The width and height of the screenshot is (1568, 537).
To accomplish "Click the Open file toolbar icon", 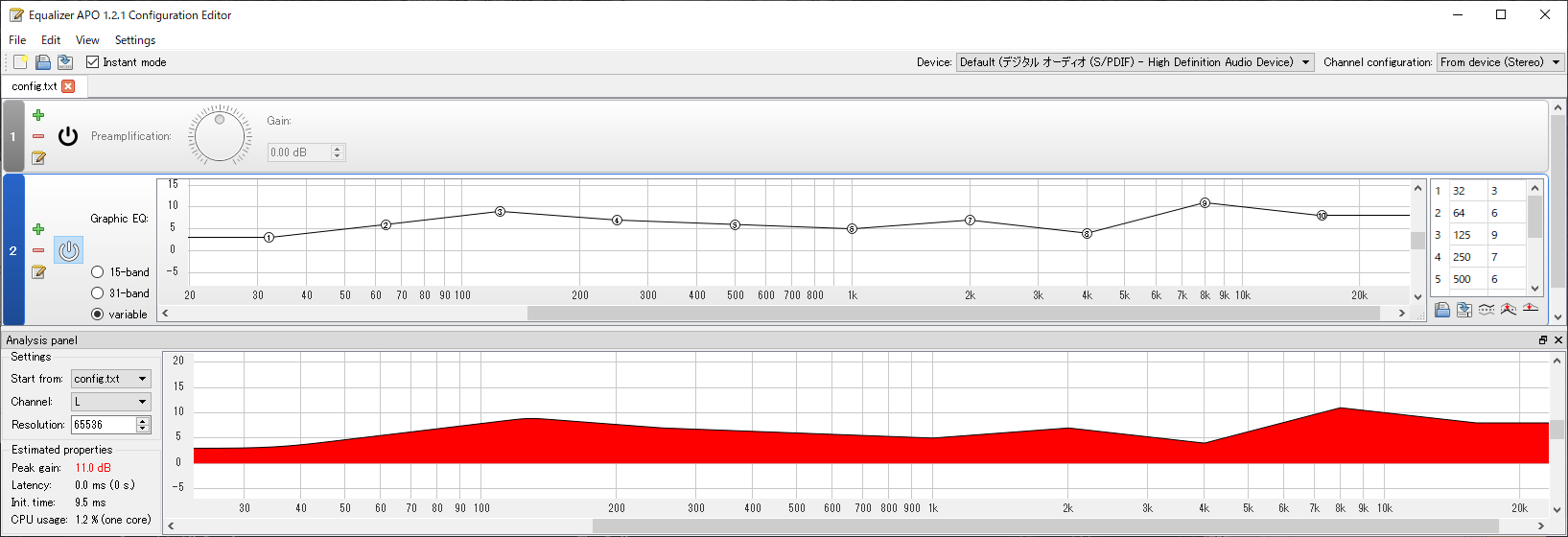I will [43, 62].
